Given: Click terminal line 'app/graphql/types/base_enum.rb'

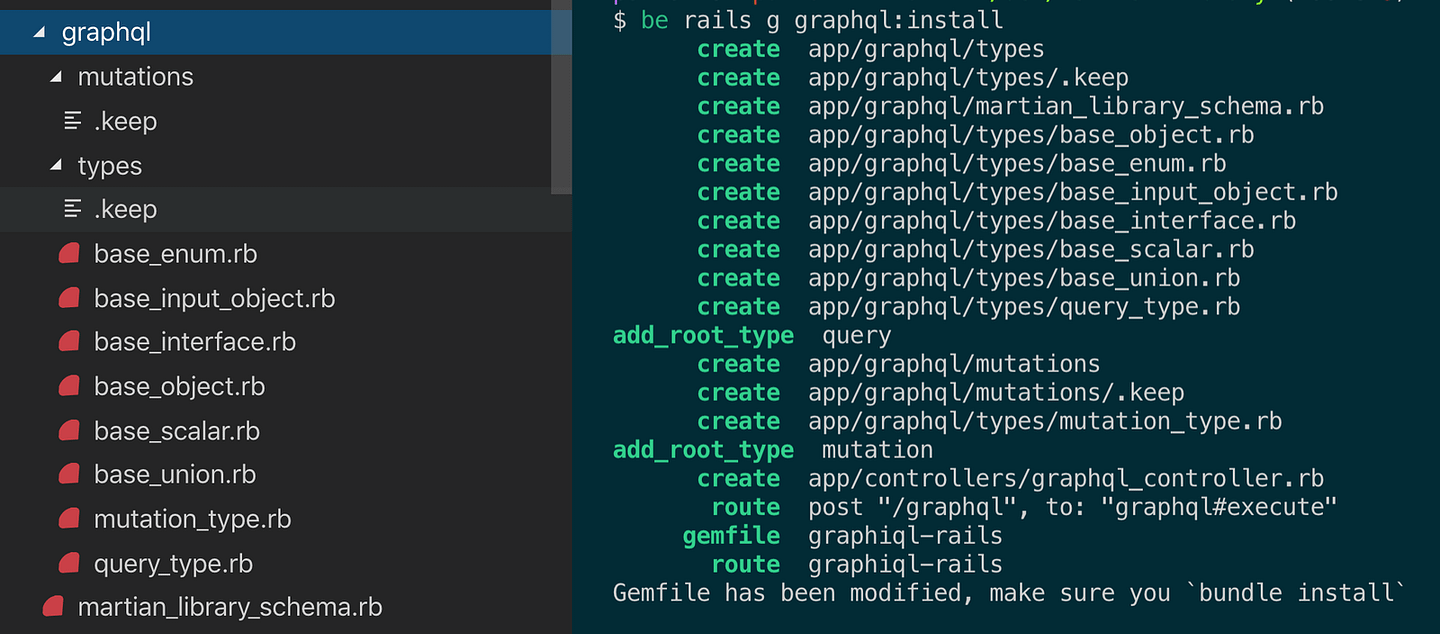Looking at the screenshot, I should tap(1017, 163).
